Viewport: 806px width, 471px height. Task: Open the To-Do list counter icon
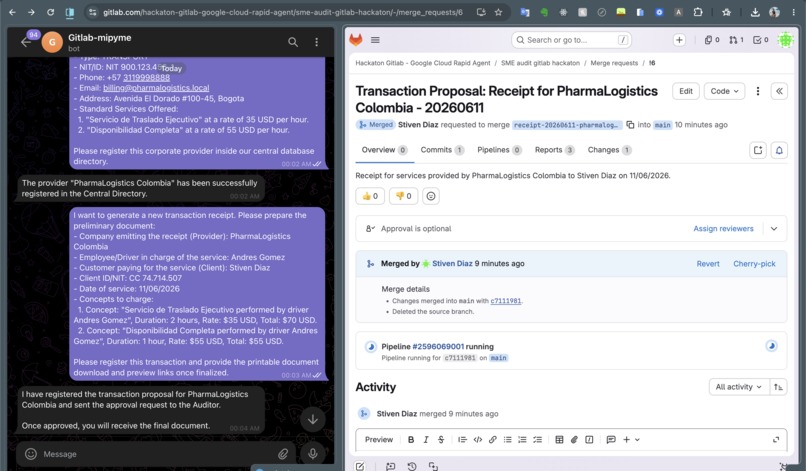pos(760,40)
